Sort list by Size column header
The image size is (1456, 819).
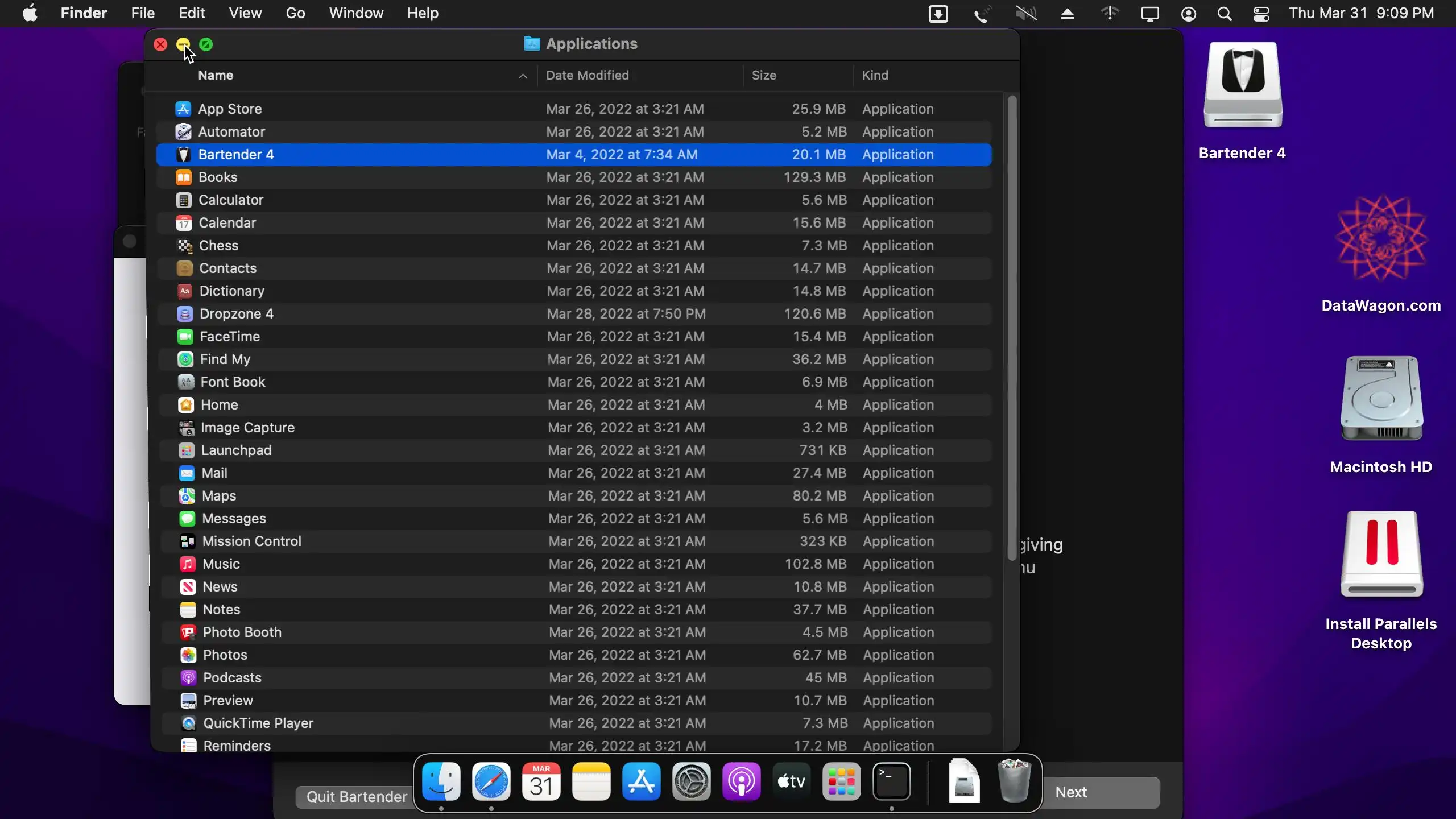click(x=763, y=76)
